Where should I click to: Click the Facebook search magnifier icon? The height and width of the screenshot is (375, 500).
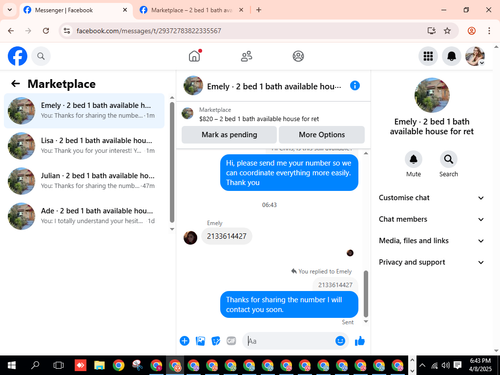pyautogui.click(x=41, y=56)
